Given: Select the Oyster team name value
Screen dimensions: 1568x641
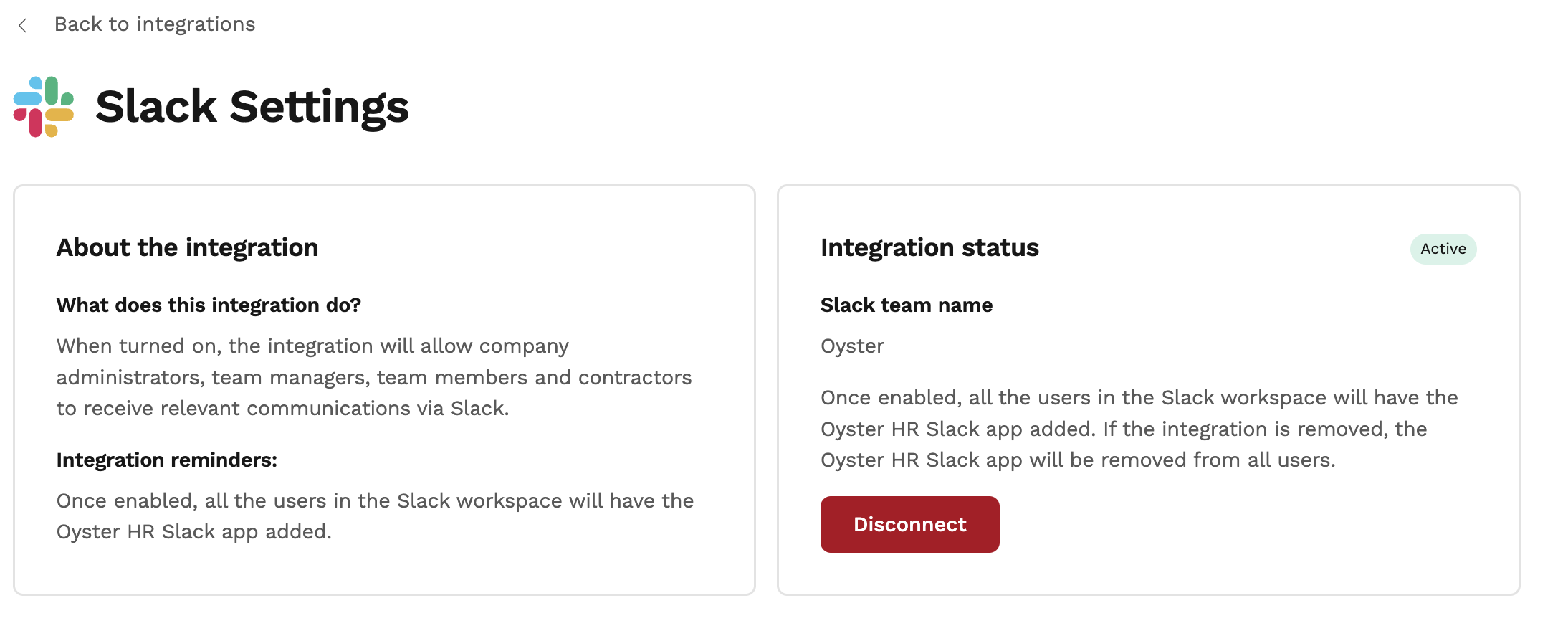Looking at the screenshot, I should pyautogui.click(x=852, y=346).
